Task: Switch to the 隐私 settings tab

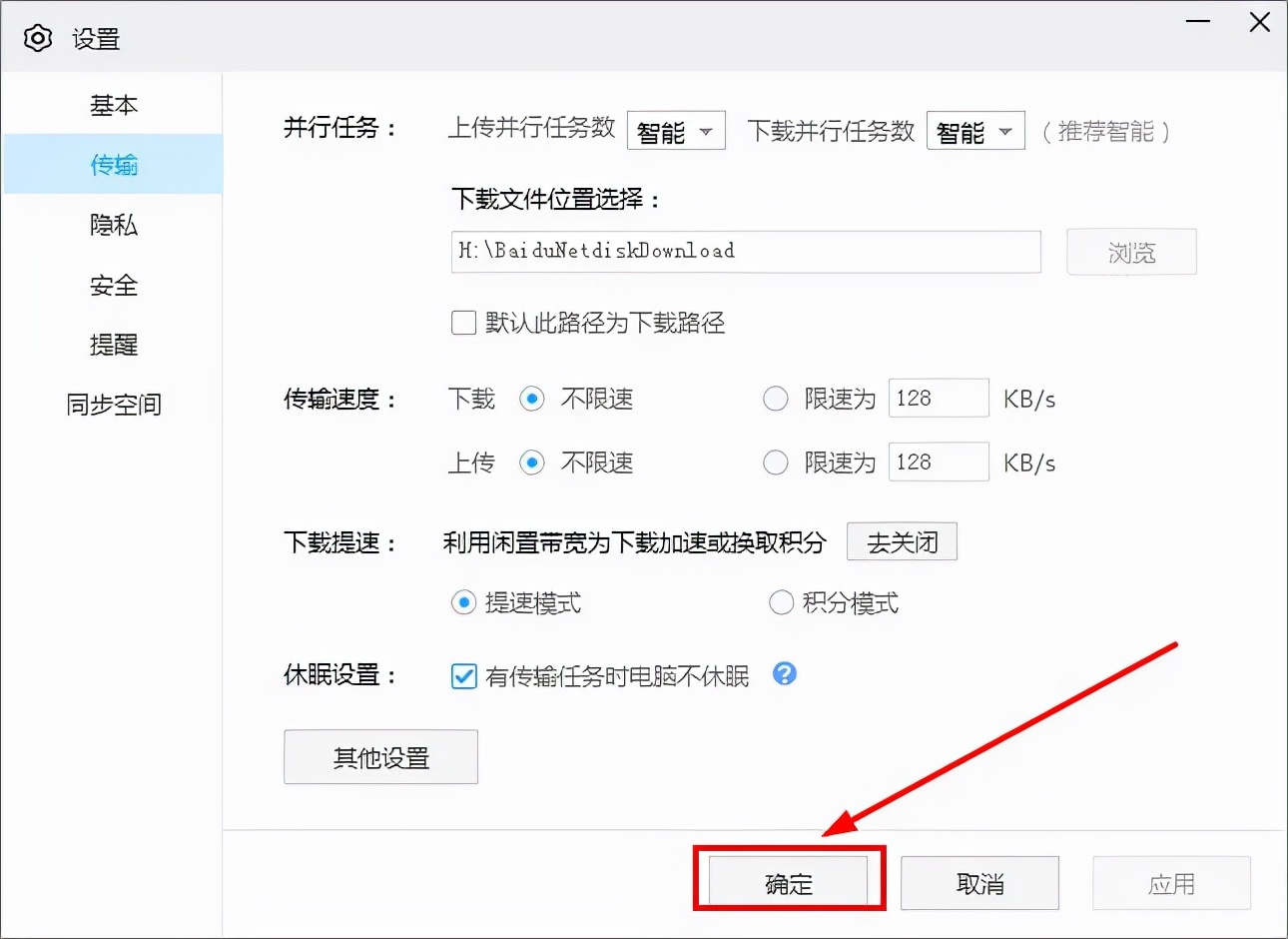Action: 113,225
